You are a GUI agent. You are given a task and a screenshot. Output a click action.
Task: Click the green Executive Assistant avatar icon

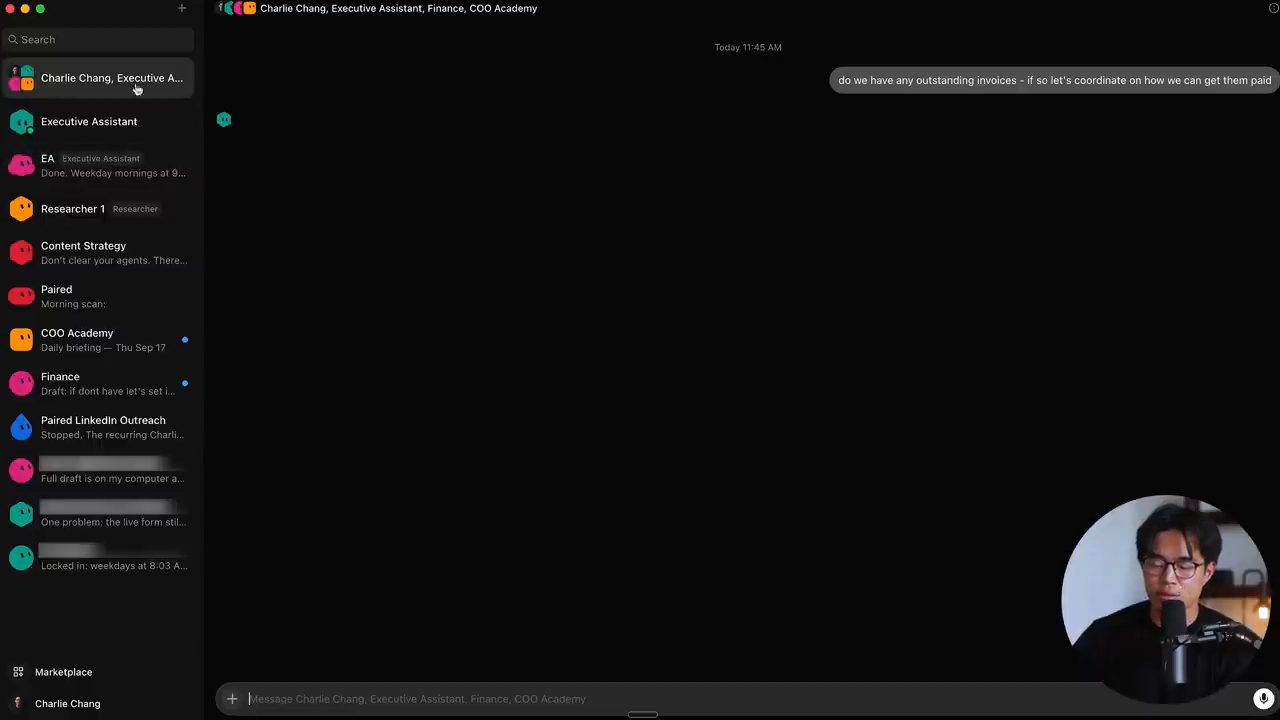pos(21,122)
